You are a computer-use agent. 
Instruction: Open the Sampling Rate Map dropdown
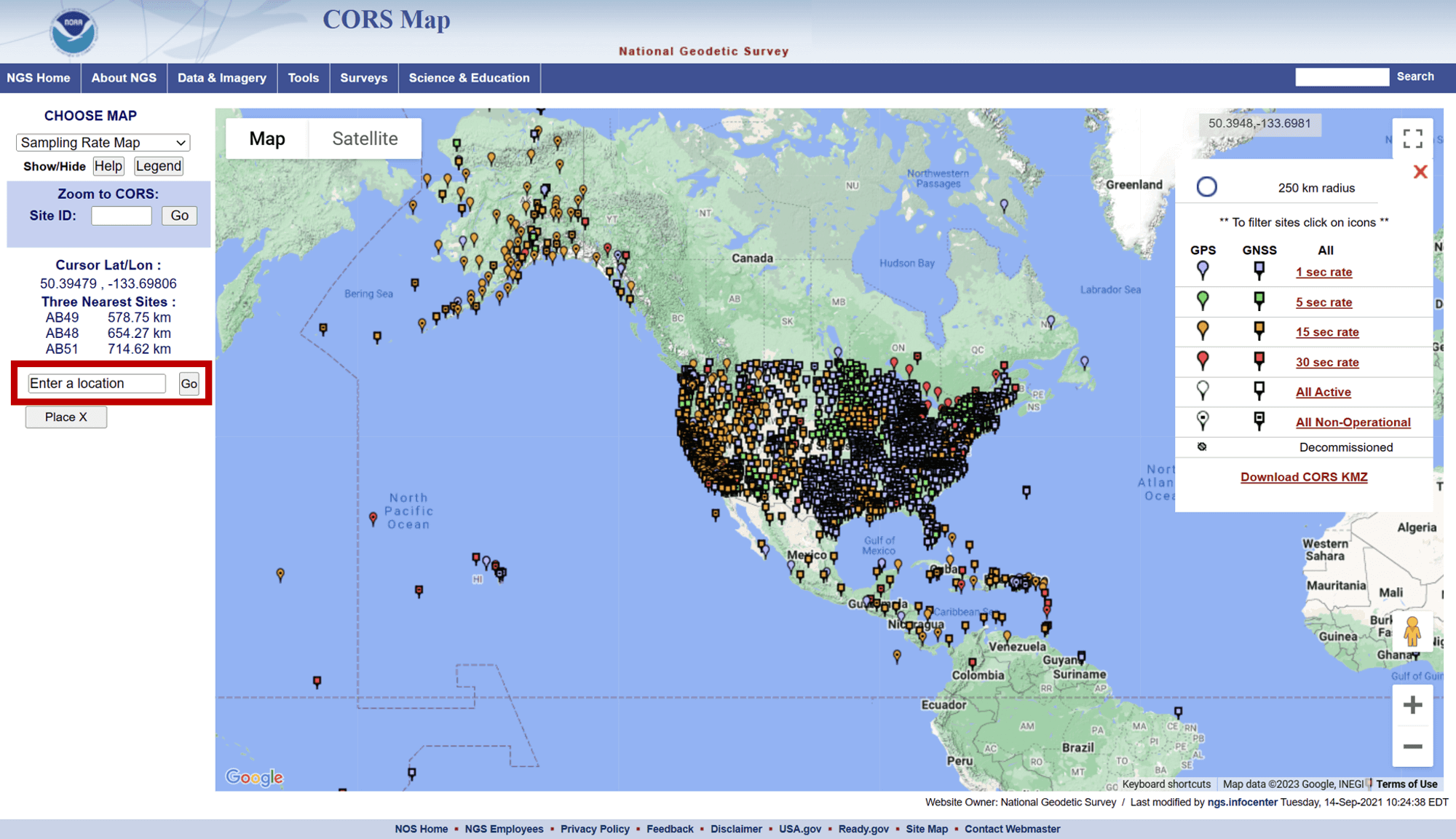click(103, 143)
